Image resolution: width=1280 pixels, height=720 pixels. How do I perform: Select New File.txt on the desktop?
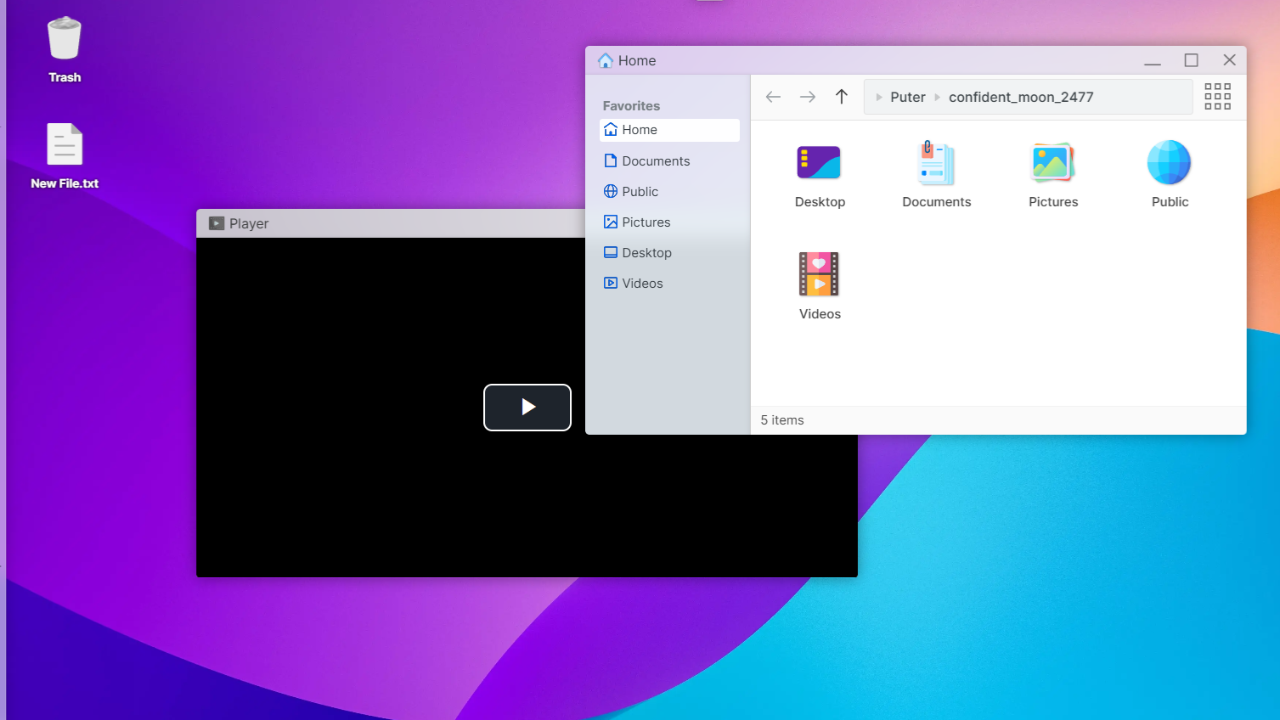click(65, 146)
